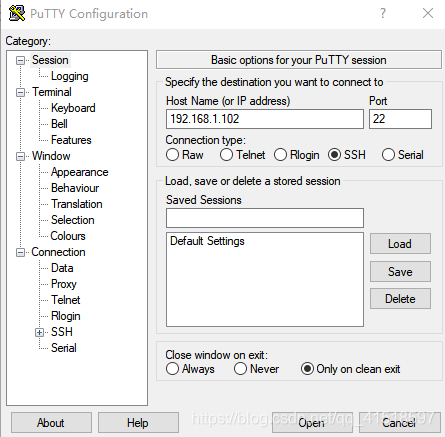Collapse the Session category node

[x=20, y=60]
